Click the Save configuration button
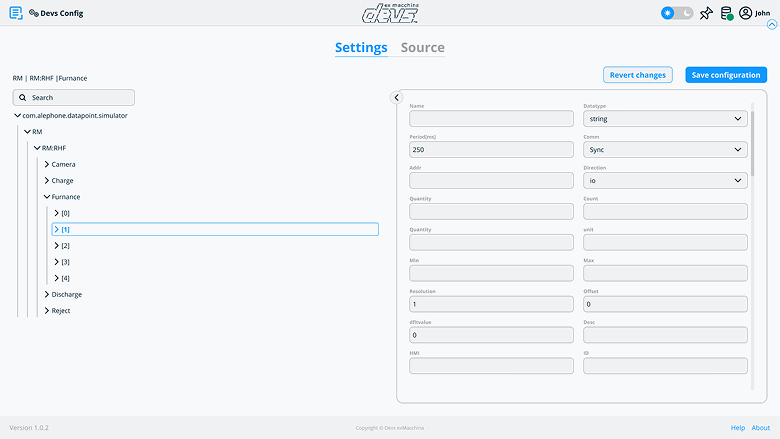This screenshot has width=780, height=439. (726, 75)
